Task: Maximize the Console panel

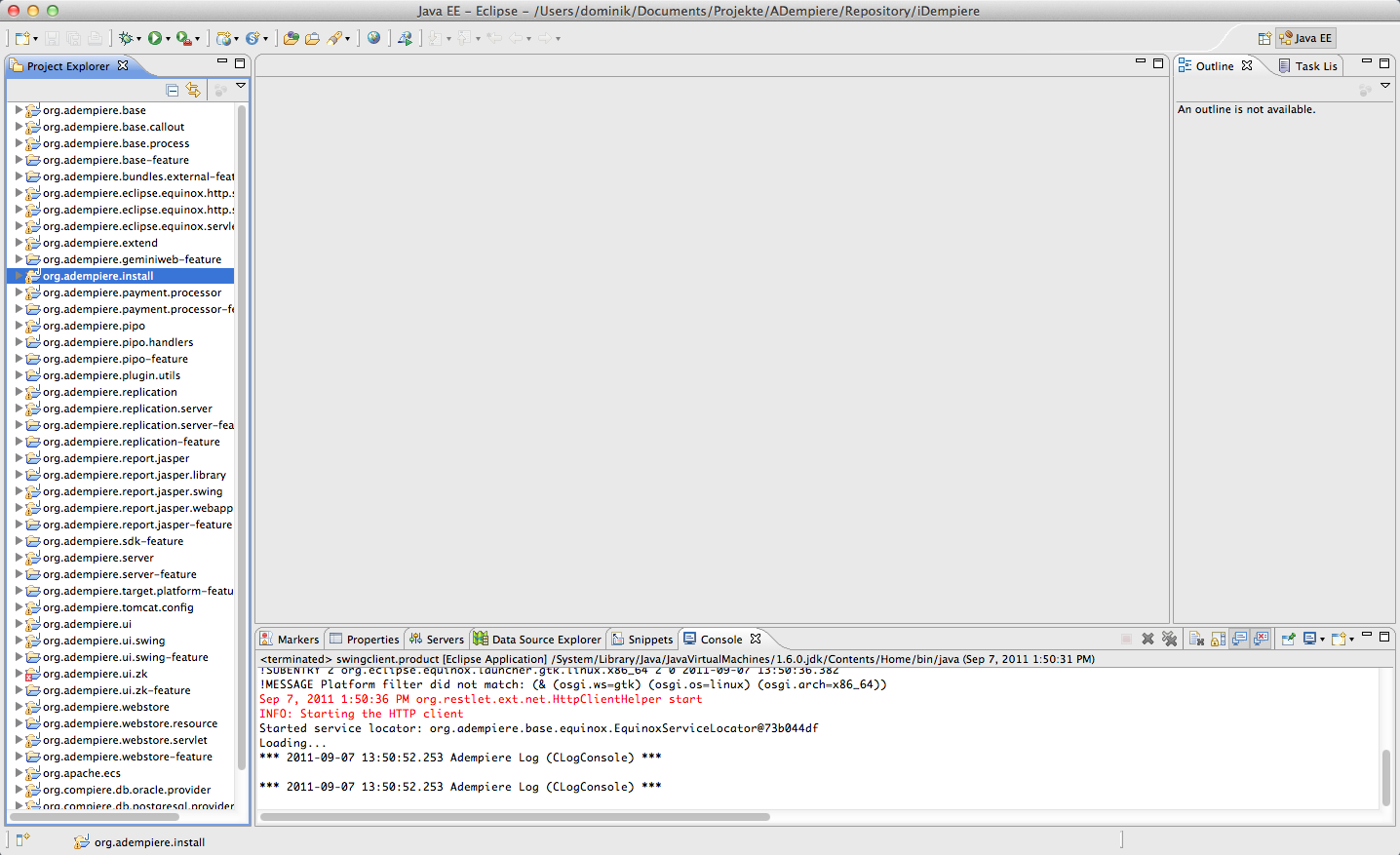Action: coord(1384,637)
